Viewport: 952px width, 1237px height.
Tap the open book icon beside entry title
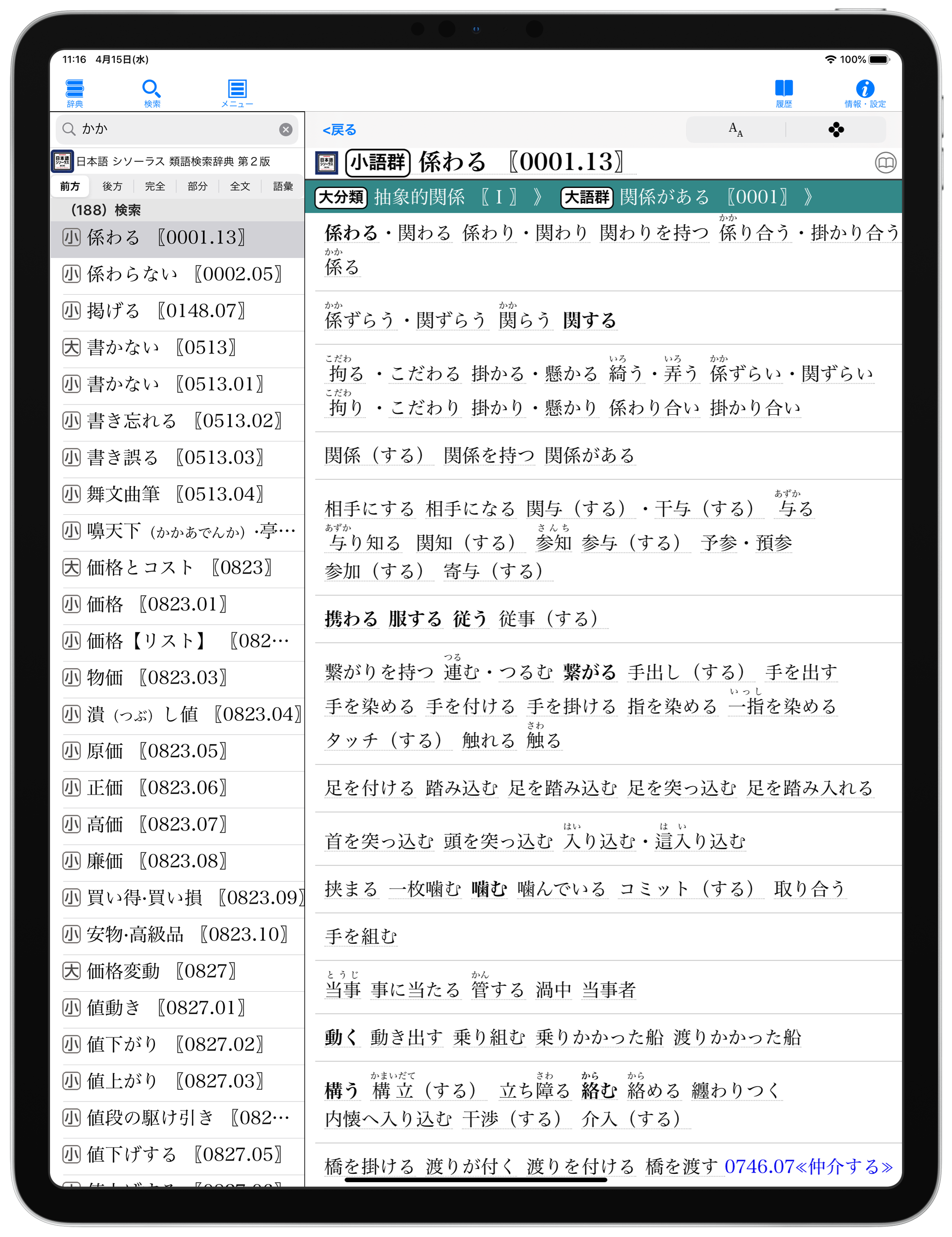pyautogui.click(x=885, y=163)
